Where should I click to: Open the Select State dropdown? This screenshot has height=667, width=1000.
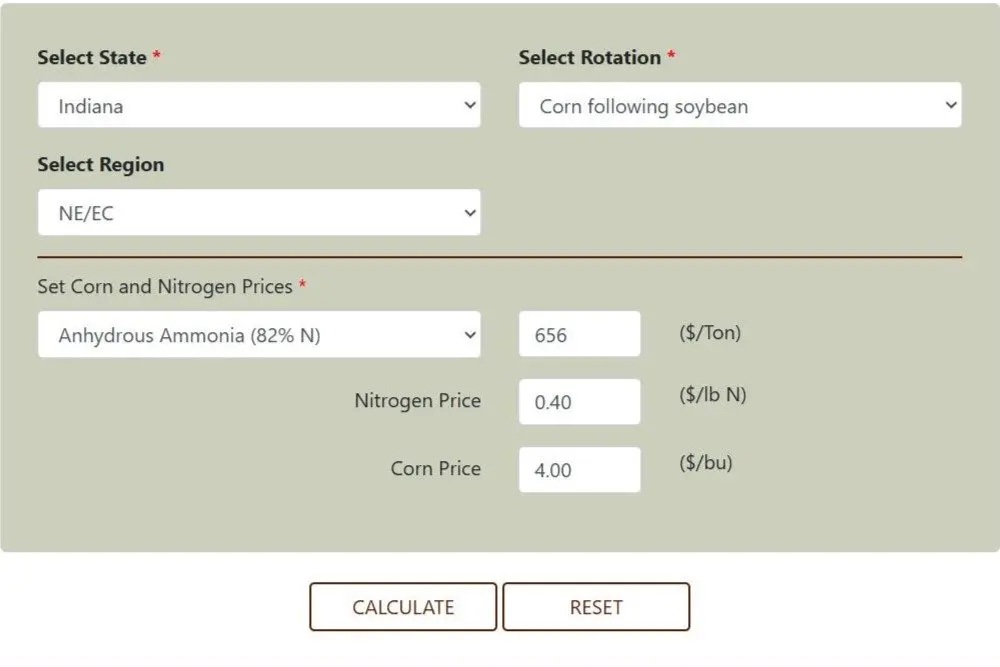click(259, 105)
